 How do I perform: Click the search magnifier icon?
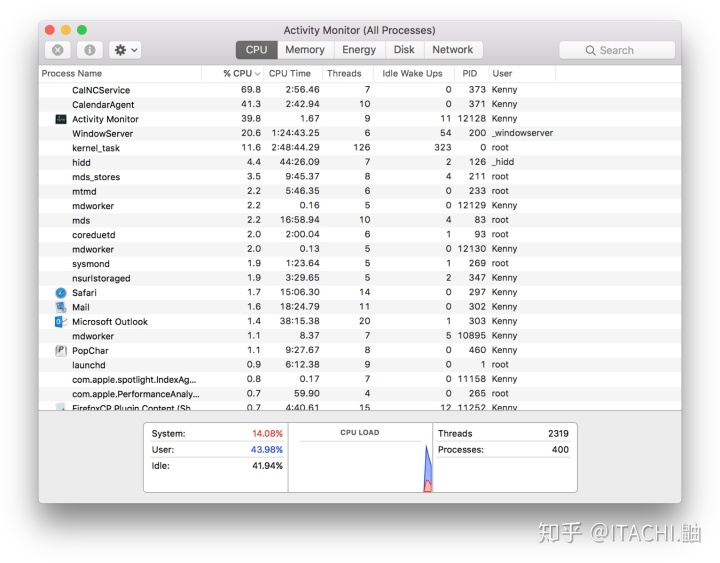[x=591, y=51]
